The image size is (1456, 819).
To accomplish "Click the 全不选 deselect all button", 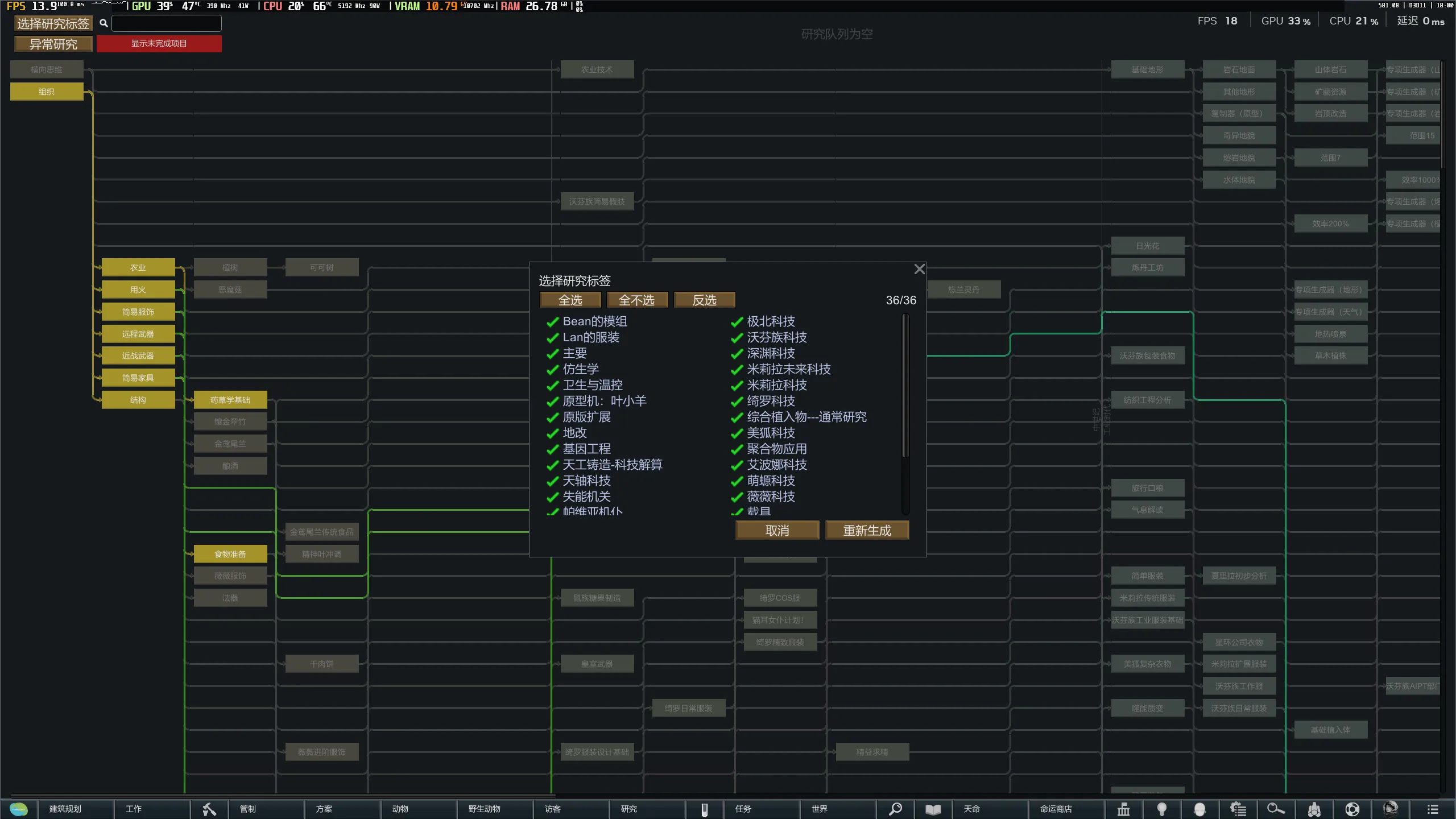I will tap(636, 300).
